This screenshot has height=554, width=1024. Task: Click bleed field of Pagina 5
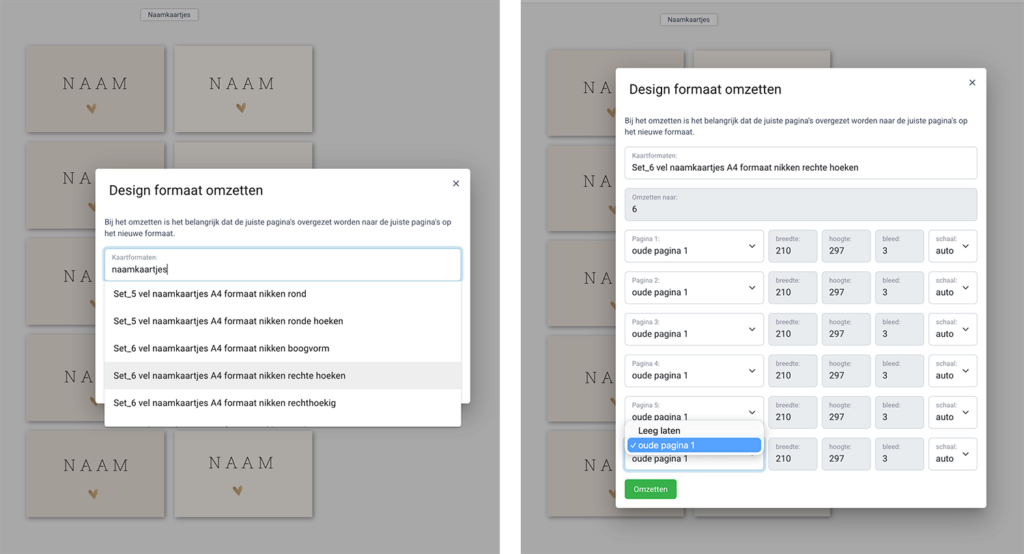coord(899,412)
